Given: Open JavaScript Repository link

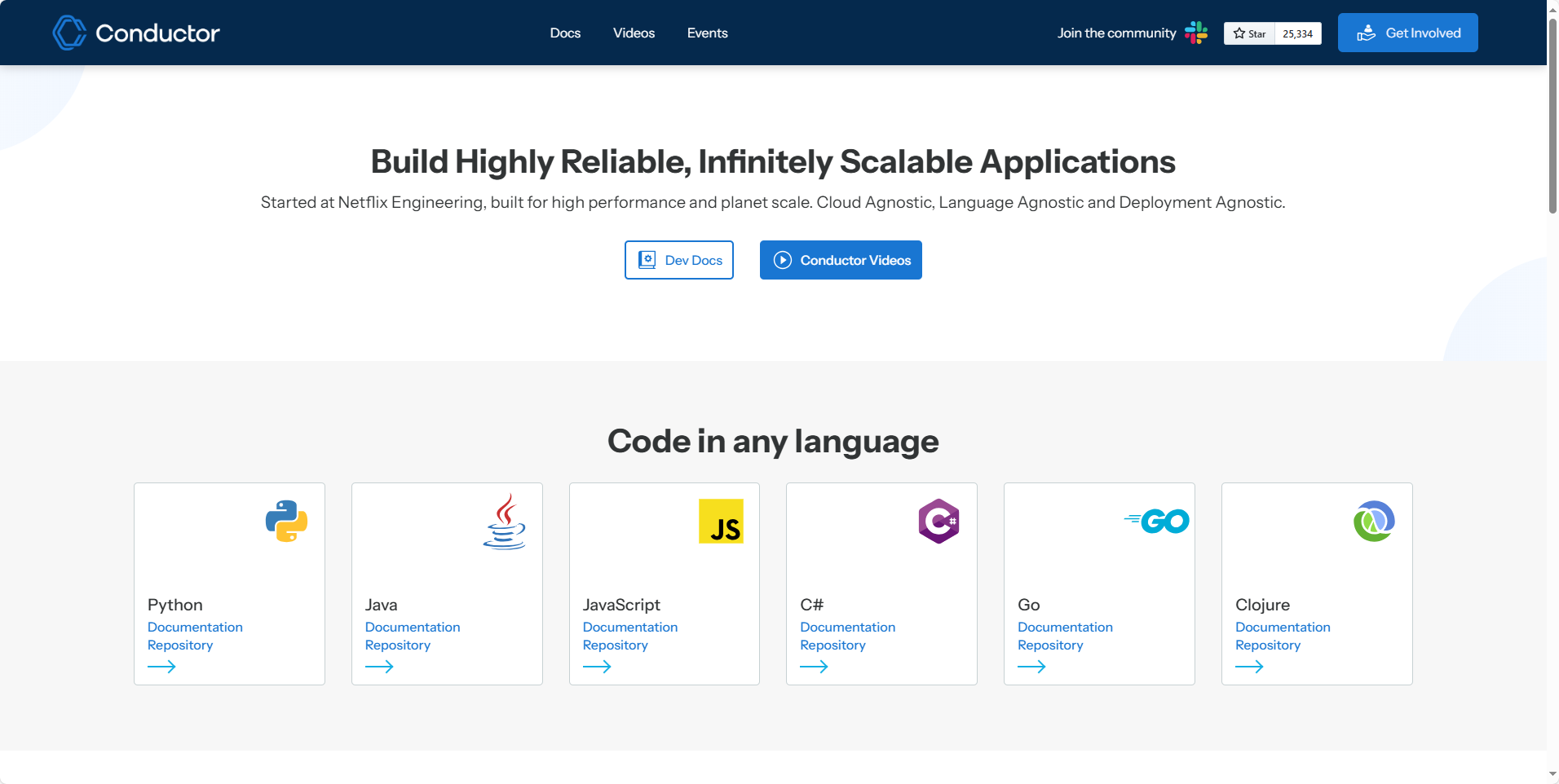Looking at the screenshot, I should click(616, 645).
